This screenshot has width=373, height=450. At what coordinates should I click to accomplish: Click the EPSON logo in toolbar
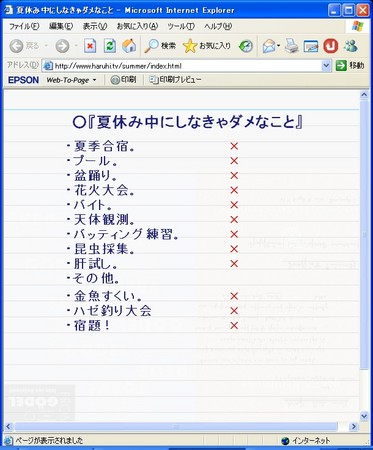(x=23, y=80)
